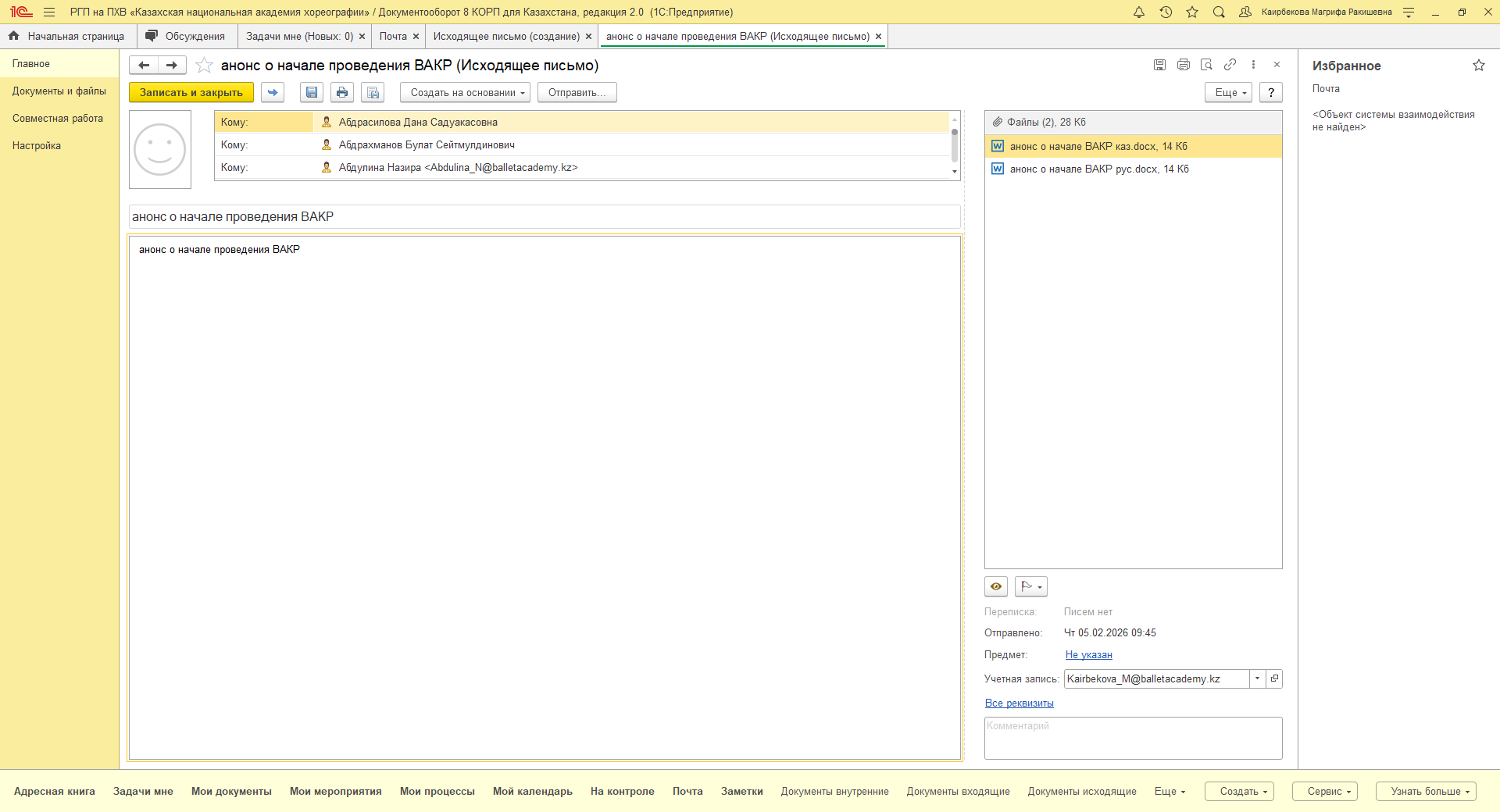Click the recipients list scrollbar
The image size is (1500, 812).
point(954,145)
